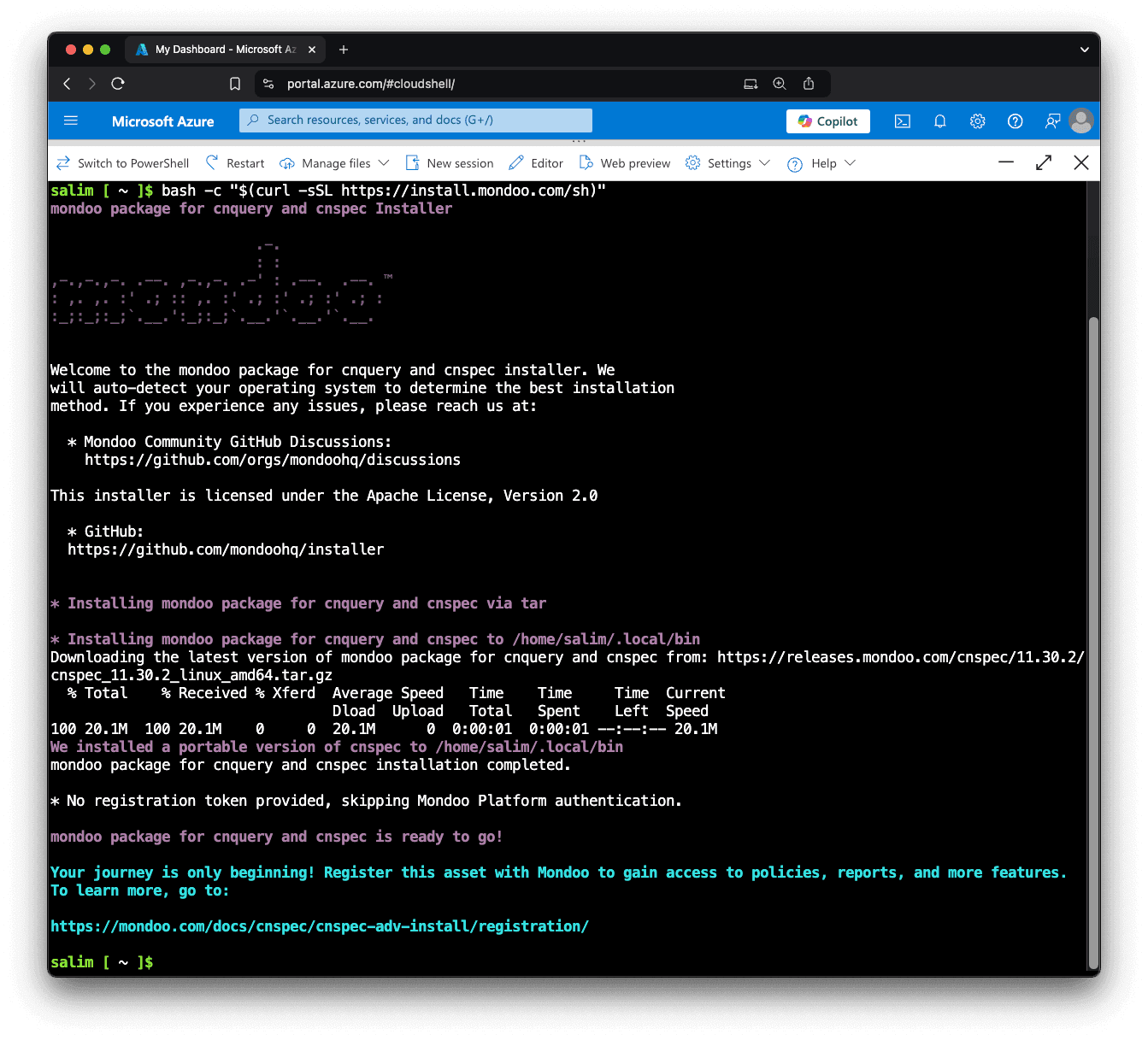1148x1040 pixels.
Task: Reload the page with the refresh icon
Action: [x=118, y=84]
